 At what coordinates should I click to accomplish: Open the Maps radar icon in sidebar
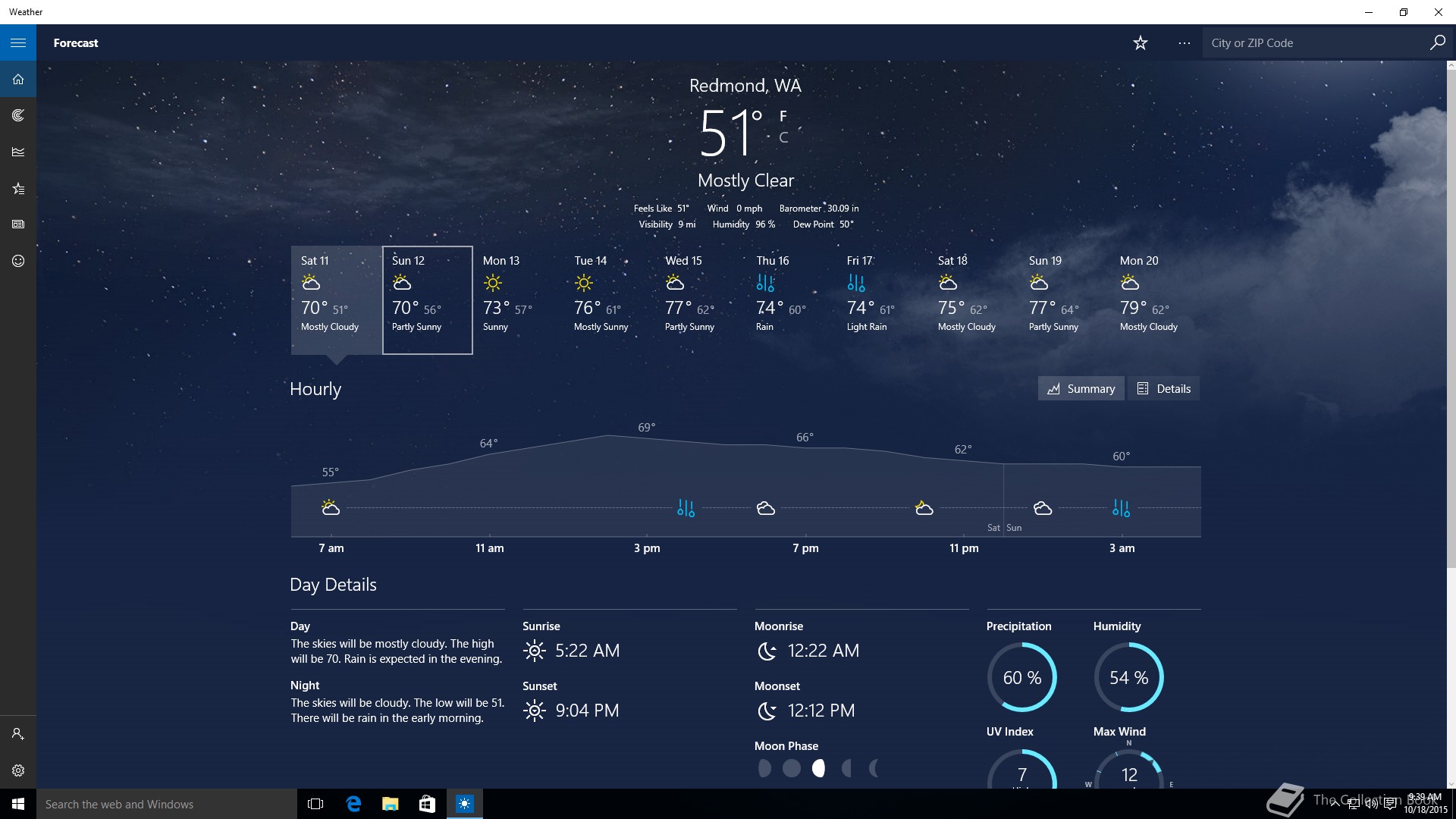(x=18, y=115)
